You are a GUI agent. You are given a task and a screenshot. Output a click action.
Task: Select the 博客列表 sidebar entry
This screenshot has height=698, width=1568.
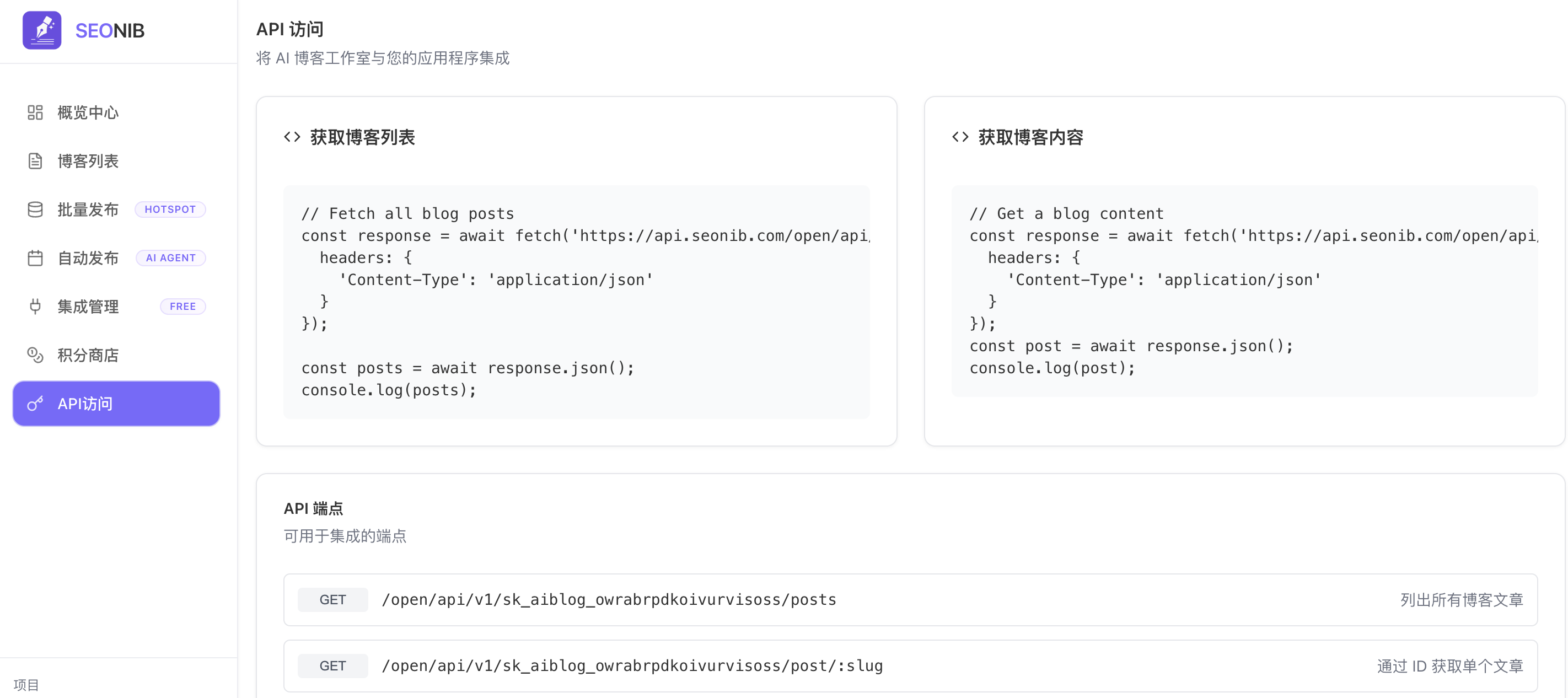pyautogui.click(x=88, y=161)
